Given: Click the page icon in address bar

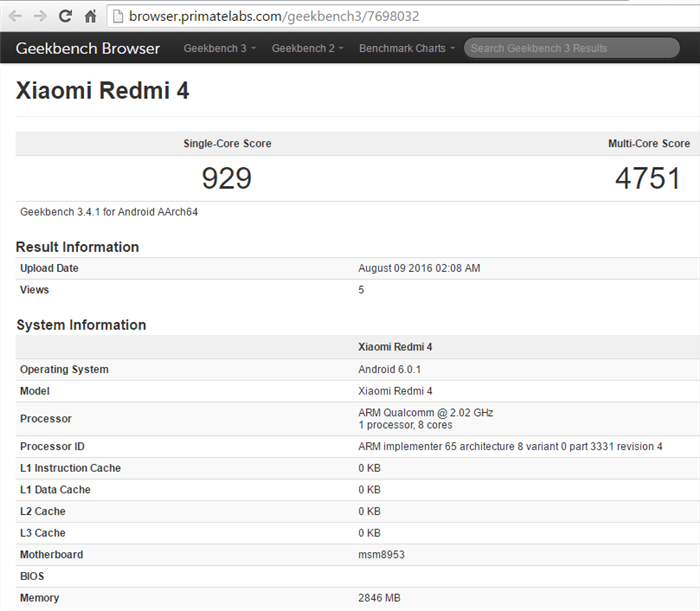Looking at the screenshot, I should (x=118, y=17).
